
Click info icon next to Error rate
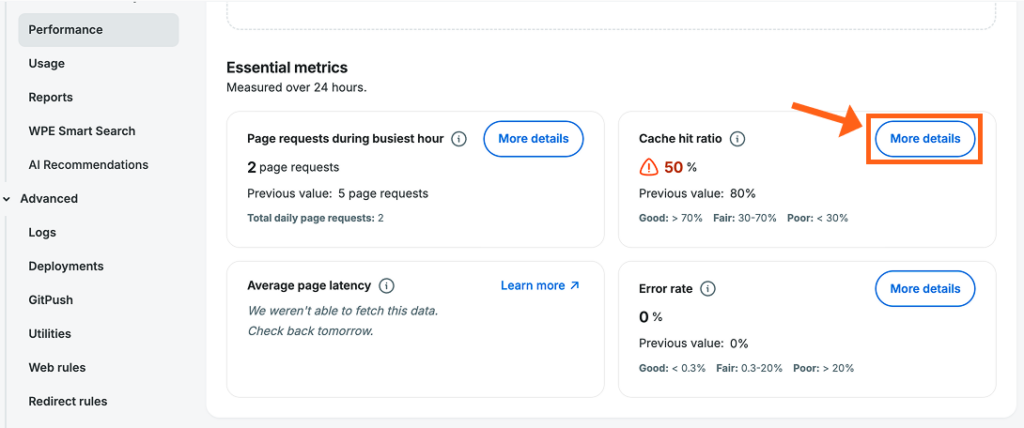coord(708,289)
